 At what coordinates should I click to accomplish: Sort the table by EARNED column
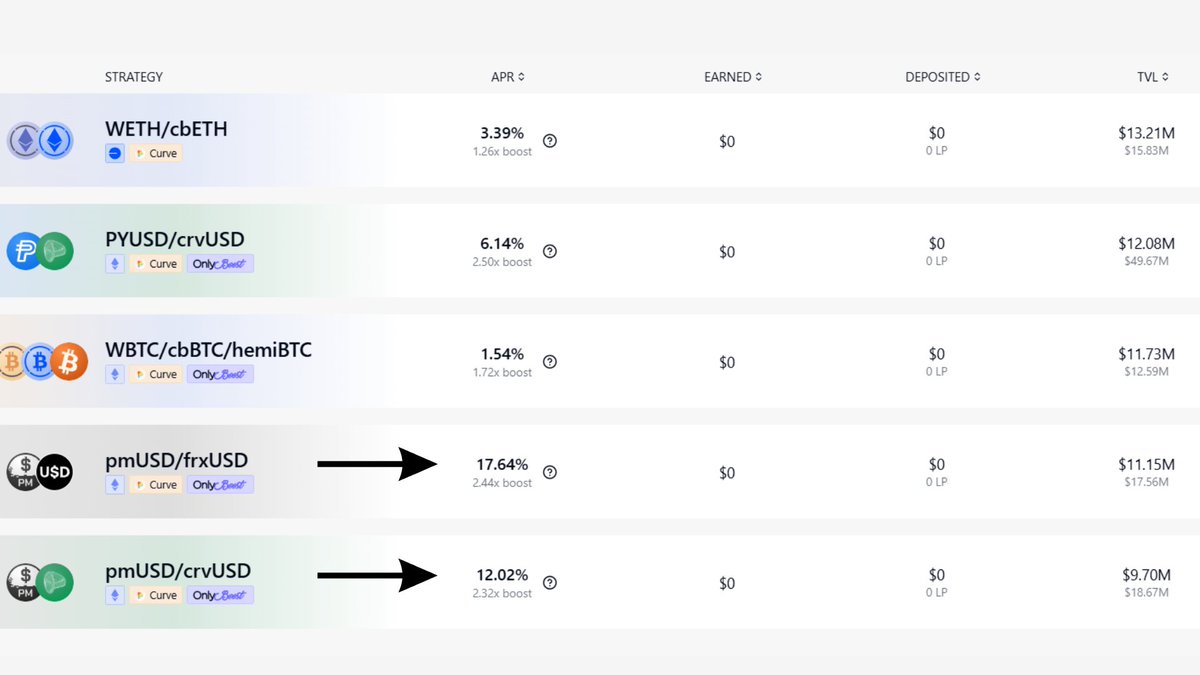point(733,77)
